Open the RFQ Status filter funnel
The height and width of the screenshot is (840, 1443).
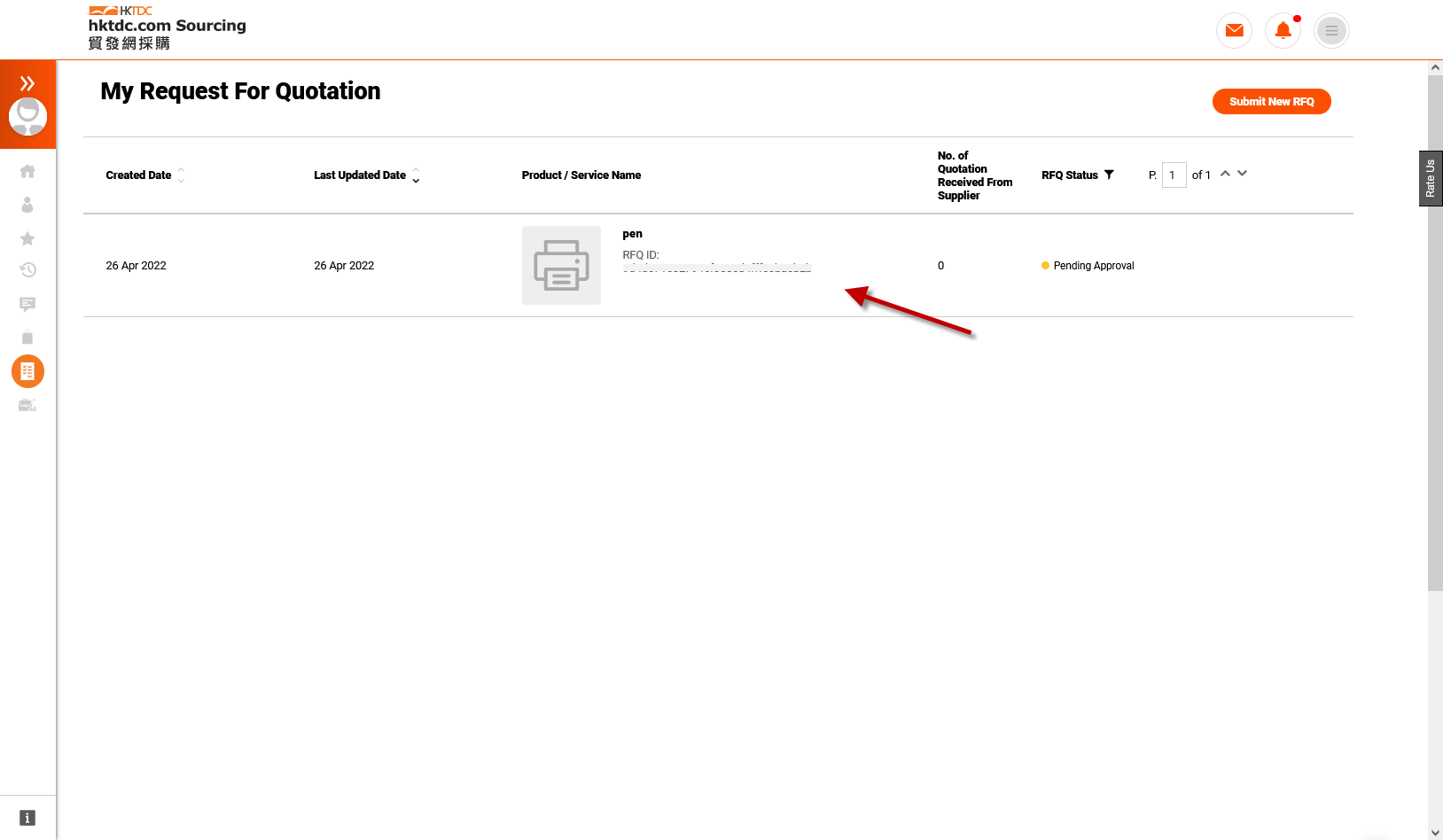coord(1109,175)
